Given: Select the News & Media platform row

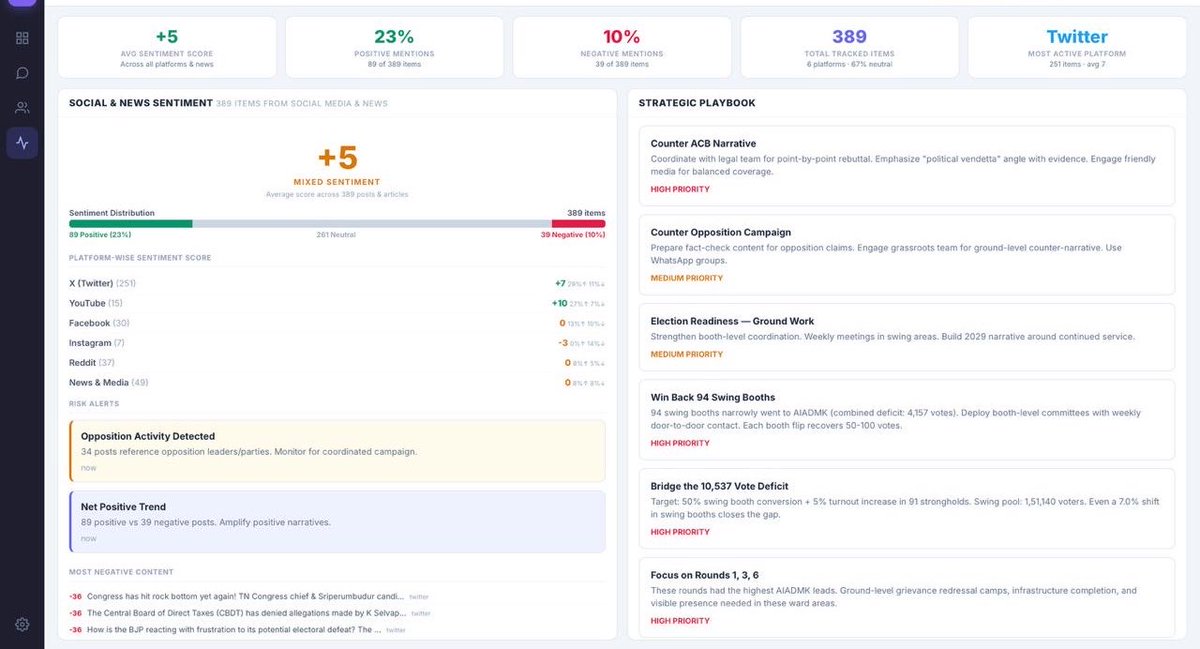Looking at the screenshot, I should [x=337, y=383].
